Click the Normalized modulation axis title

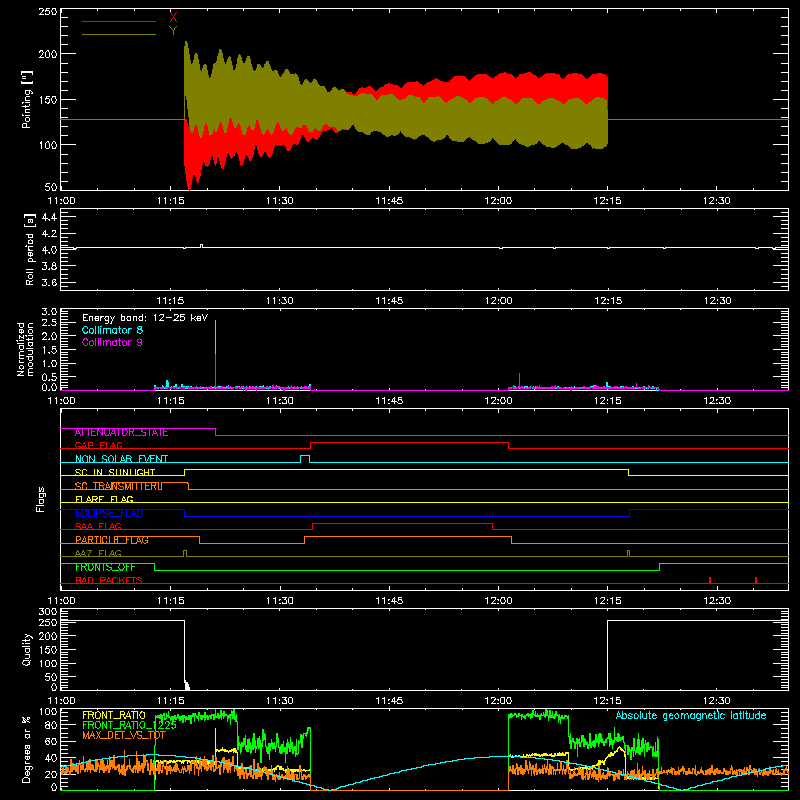point(25,349)
